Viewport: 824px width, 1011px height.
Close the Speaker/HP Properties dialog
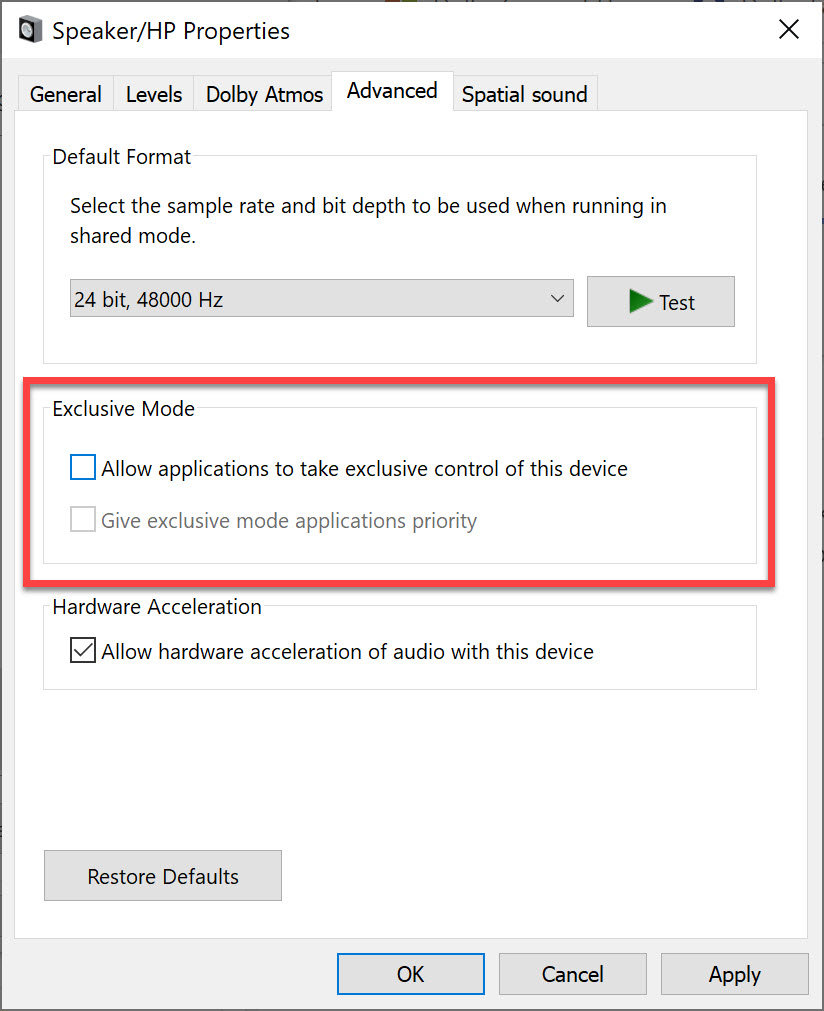789,30
